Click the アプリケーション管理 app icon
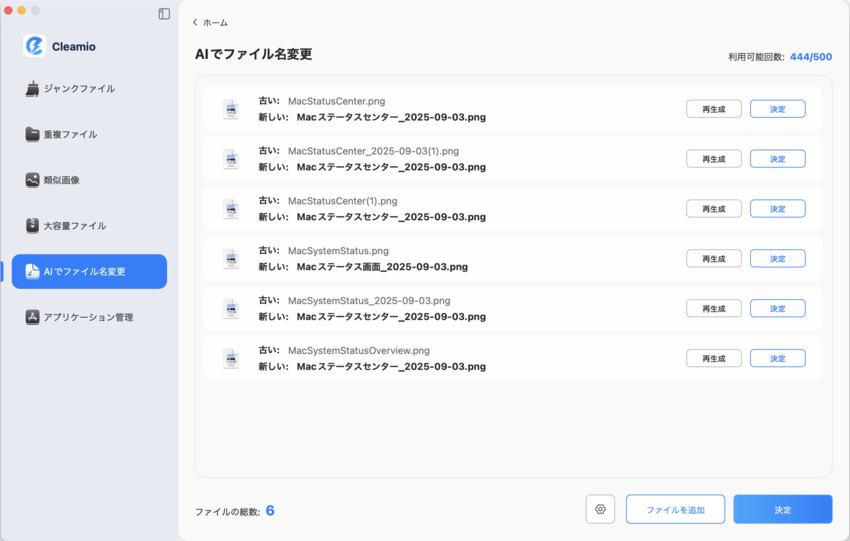The width and height of the screenshot is (850, 541). [33, 317]
